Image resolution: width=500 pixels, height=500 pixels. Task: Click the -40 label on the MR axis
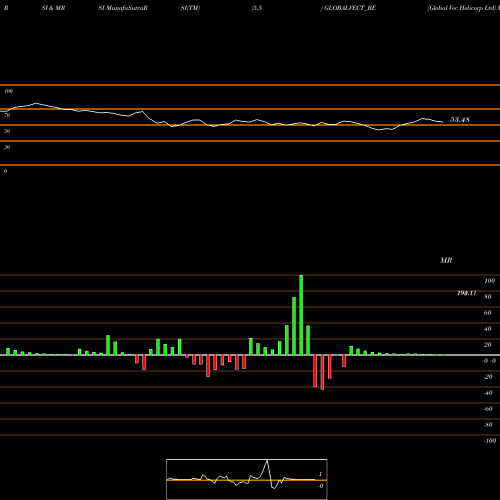[x=488, y=393]
